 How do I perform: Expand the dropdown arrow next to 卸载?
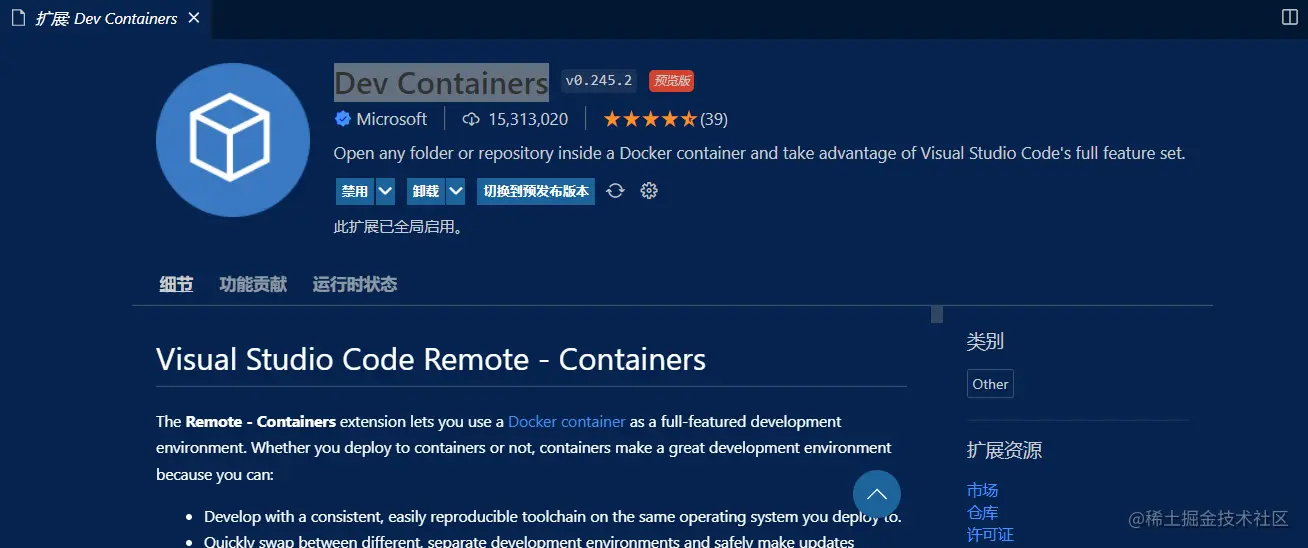[456, 191]
